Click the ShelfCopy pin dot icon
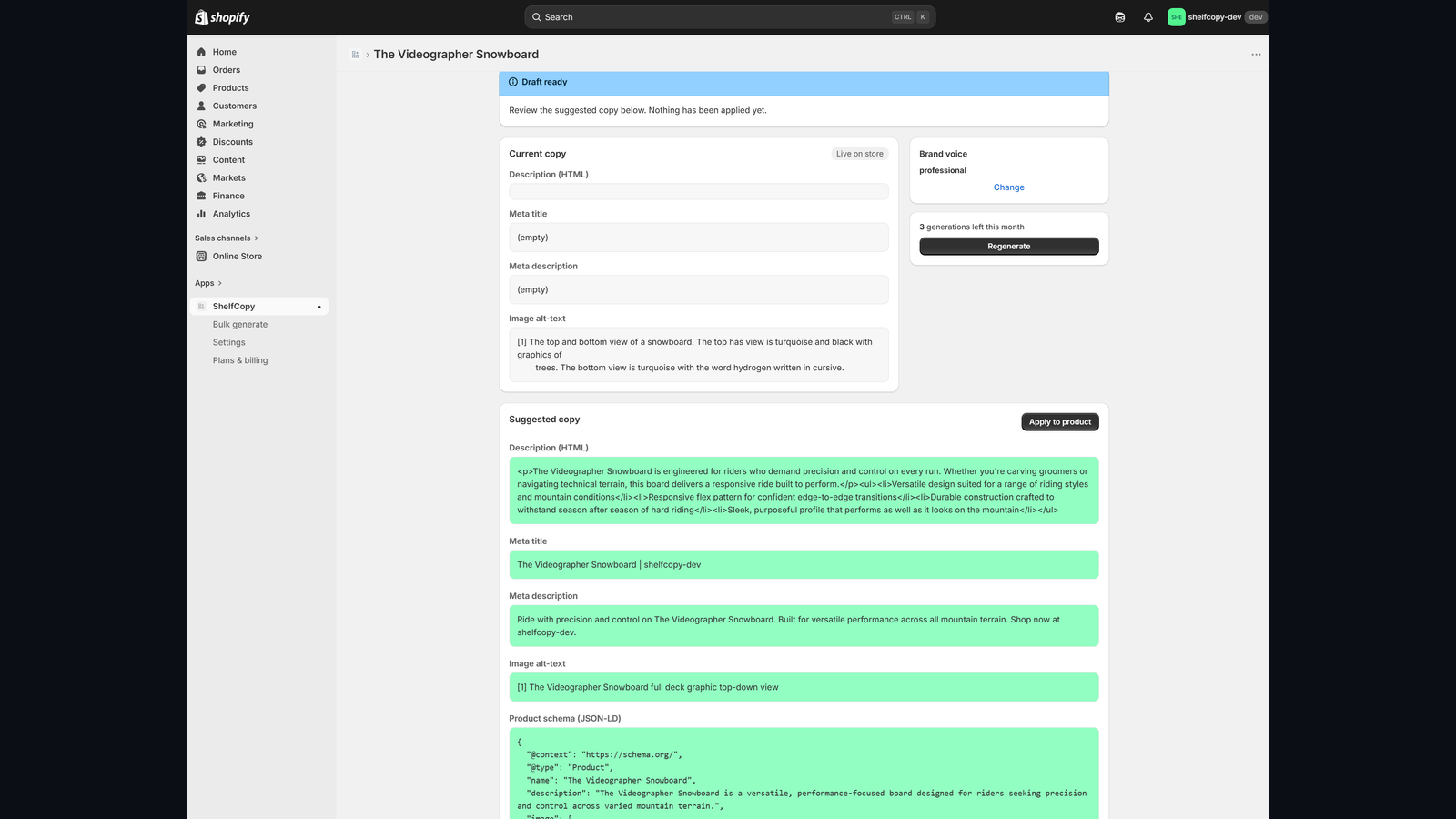 tap(319, 307)
